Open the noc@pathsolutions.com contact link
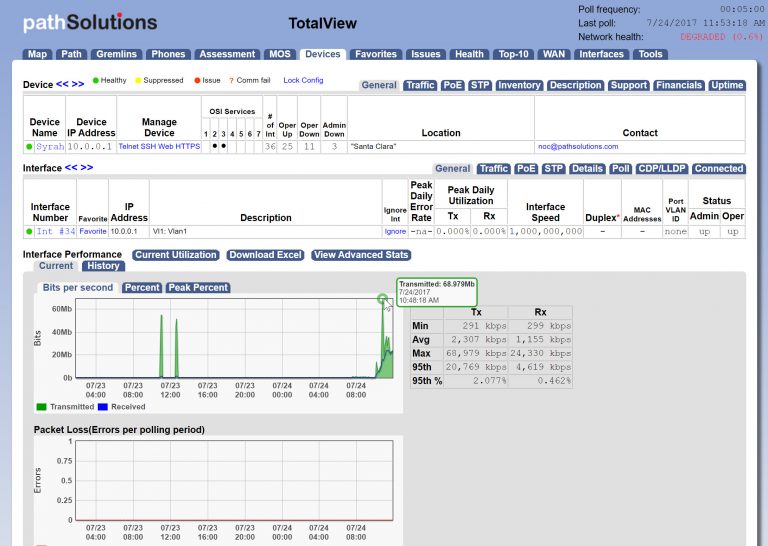The width and height of the screenshot is (768, 546). [x=578, y=146]
